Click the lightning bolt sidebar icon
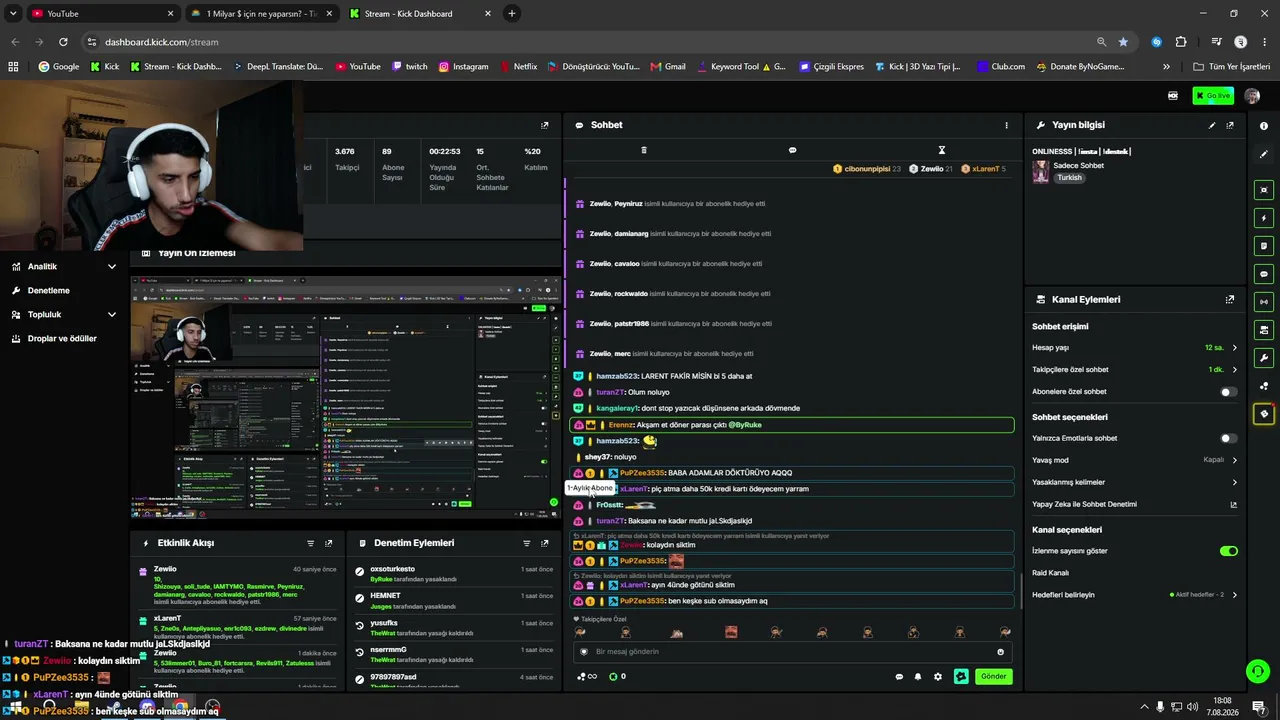 (x=1264, y=218)
